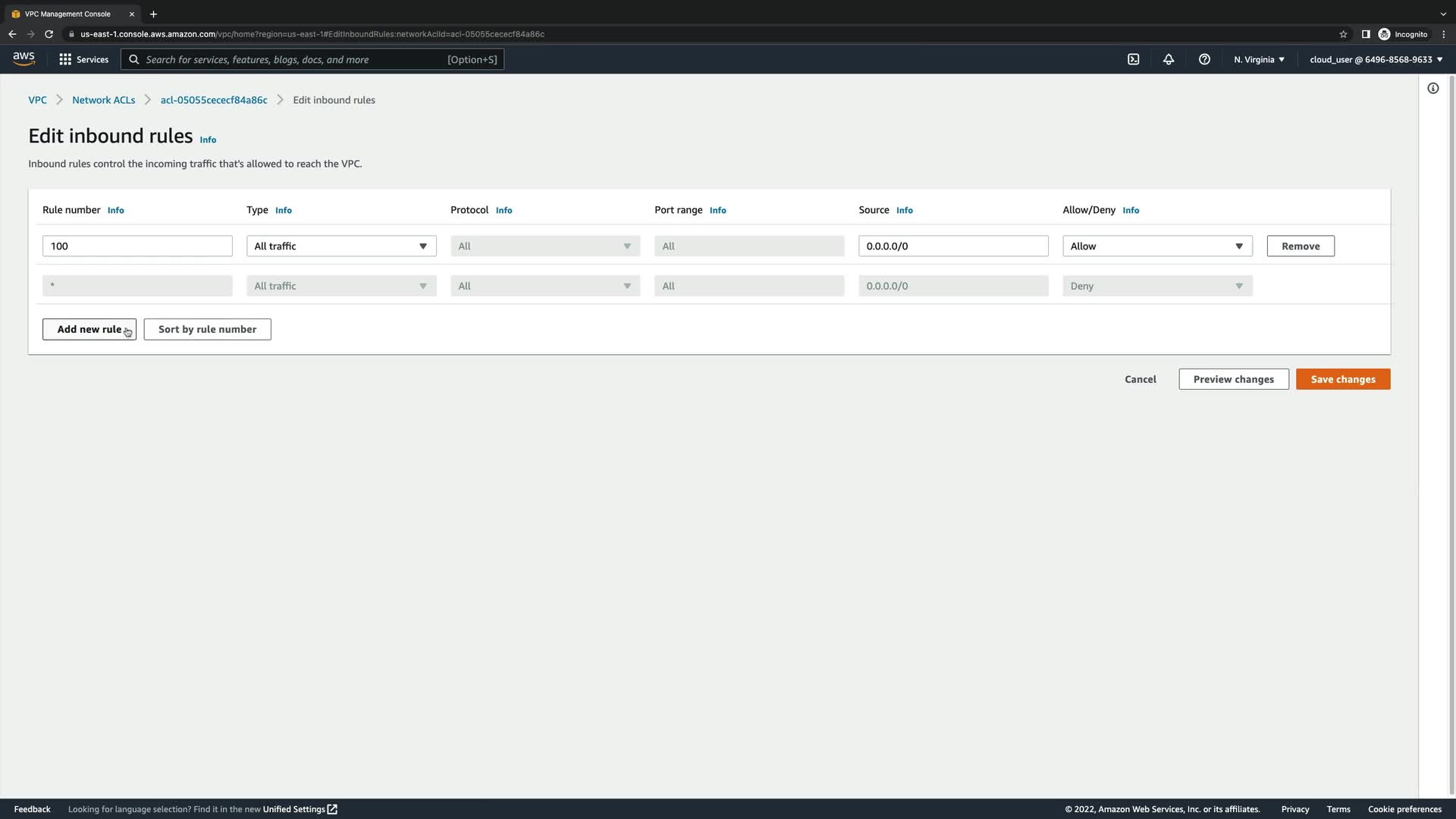The width and height of the screenshot is (1456, 819).
Task: Click Save changes button
Action: (1342, 379)
